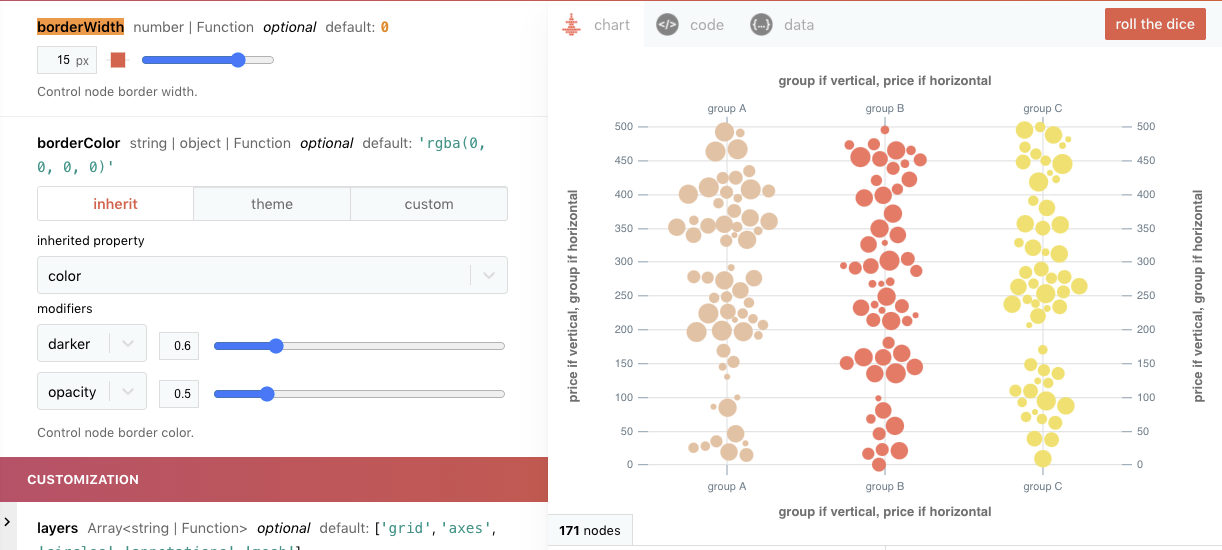The height and width of the screenshot is (550, 1222).
Task: Click the borderWidth px value field
Action: tap(67, 60)
